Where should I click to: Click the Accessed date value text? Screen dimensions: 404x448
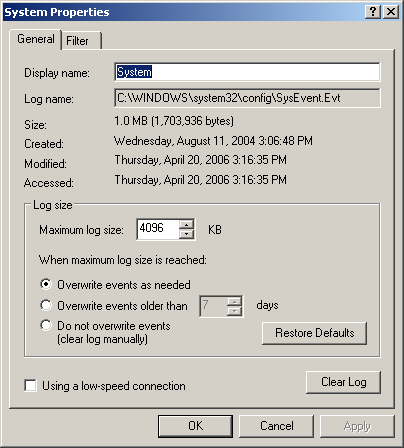tap(200, 180)
